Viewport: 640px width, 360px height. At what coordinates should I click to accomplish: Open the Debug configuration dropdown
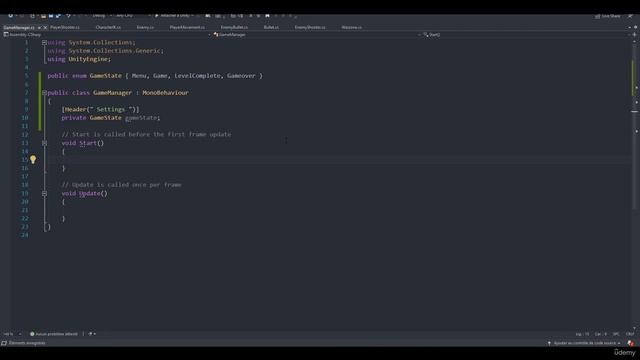[101, 16]
